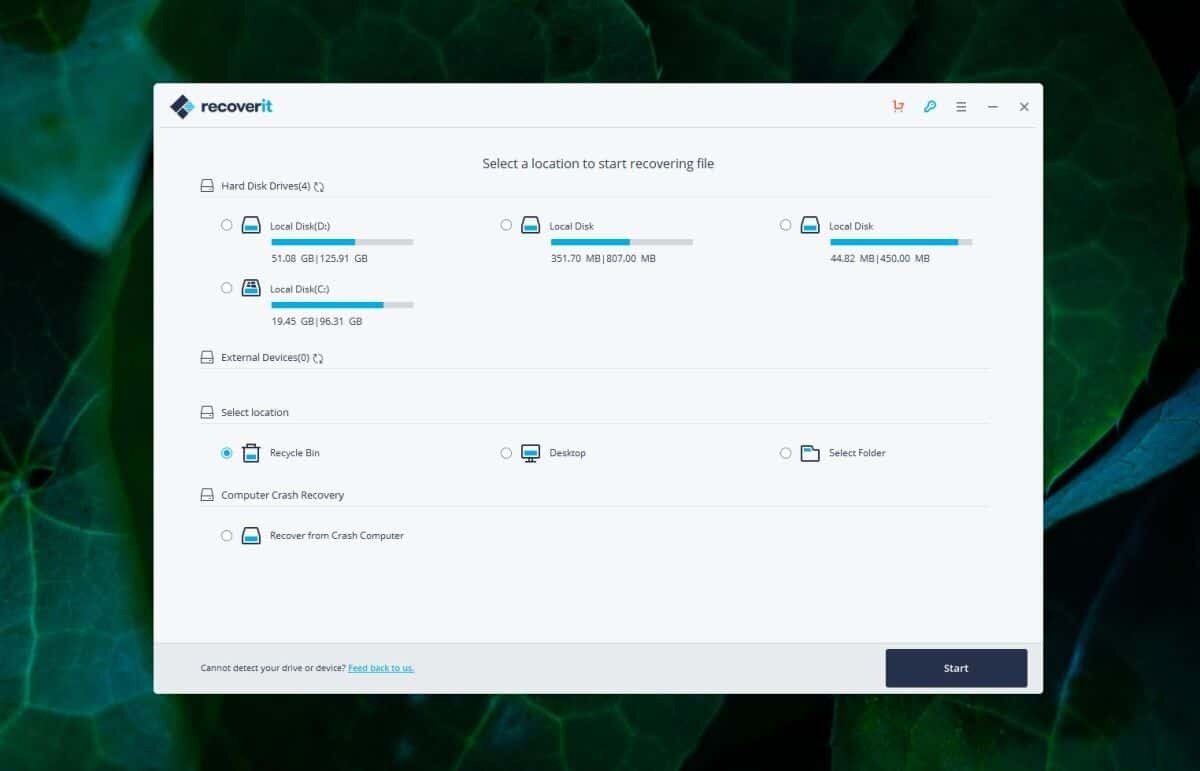Refresh the Hard Disk Drives list
This screenshot has width=1200, height=771.
pos(317,185)
